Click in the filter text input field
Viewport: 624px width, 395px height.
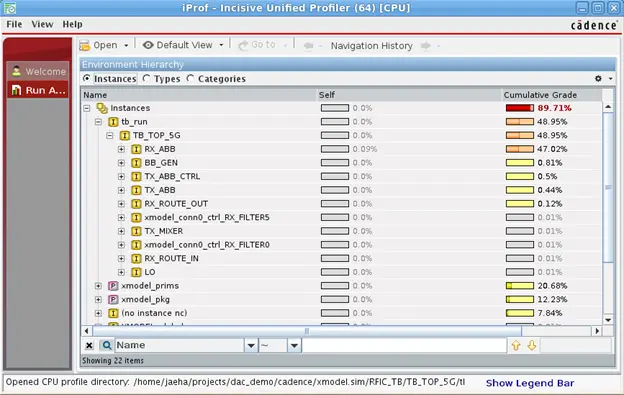point(404,345)
